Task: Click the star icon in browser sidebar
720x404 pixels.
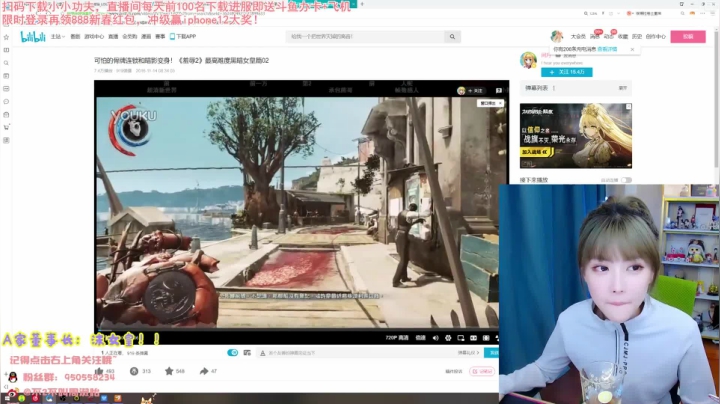Action: pos(6,37)
